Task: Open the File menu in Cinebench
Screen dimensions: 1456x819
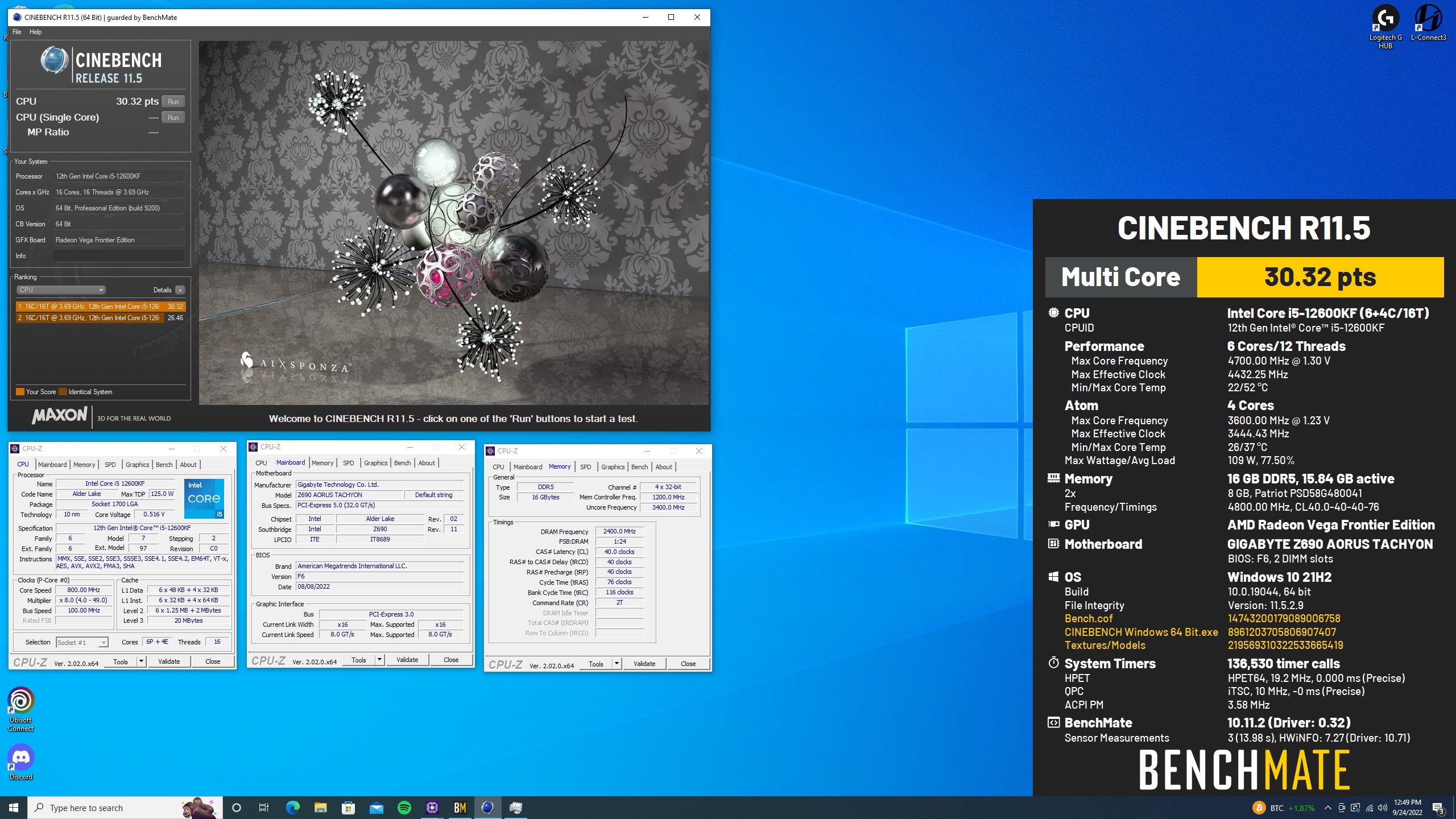Action: click(17, 32)
